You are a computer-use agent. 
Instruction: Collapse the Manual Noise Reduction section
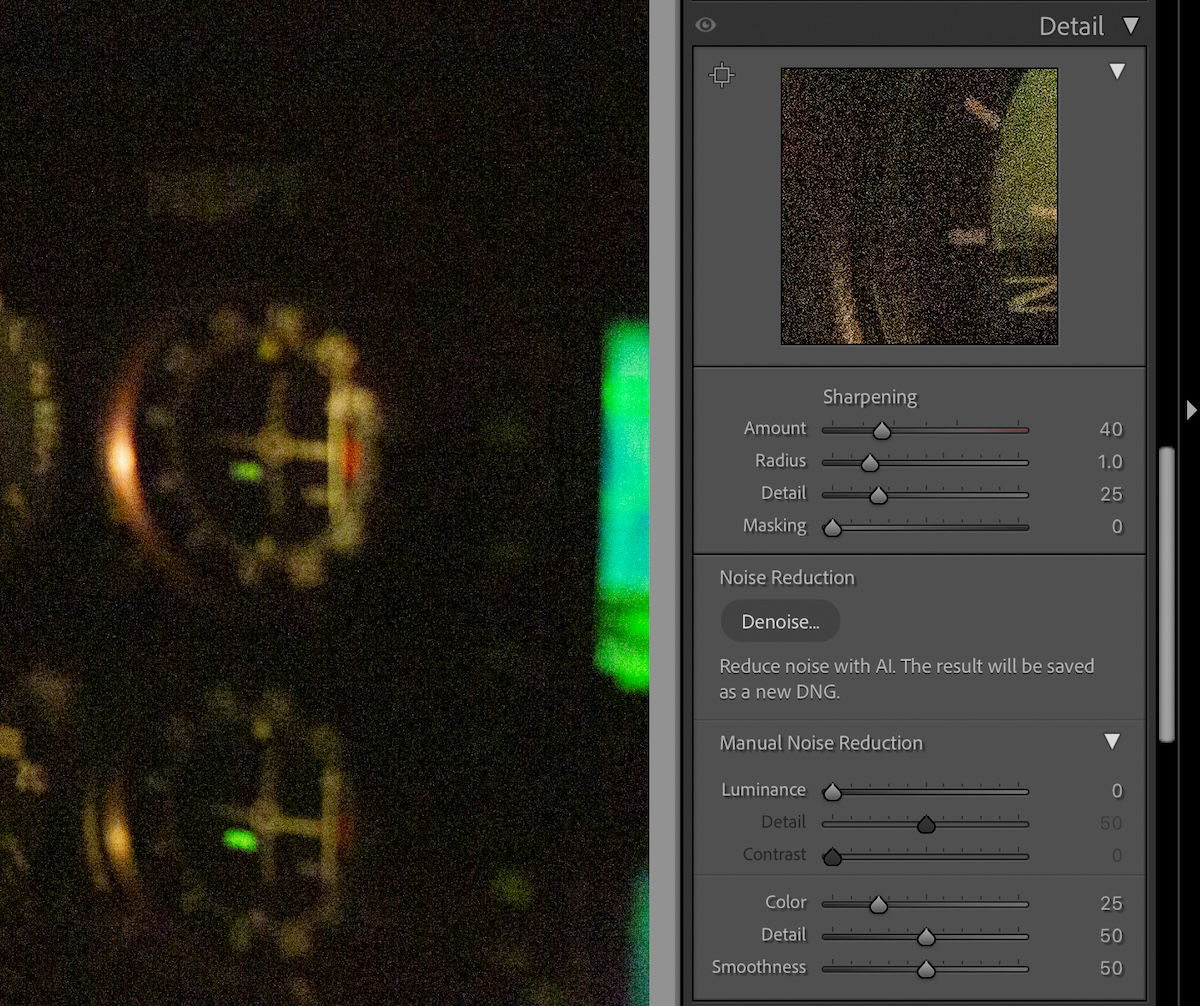1112,741
